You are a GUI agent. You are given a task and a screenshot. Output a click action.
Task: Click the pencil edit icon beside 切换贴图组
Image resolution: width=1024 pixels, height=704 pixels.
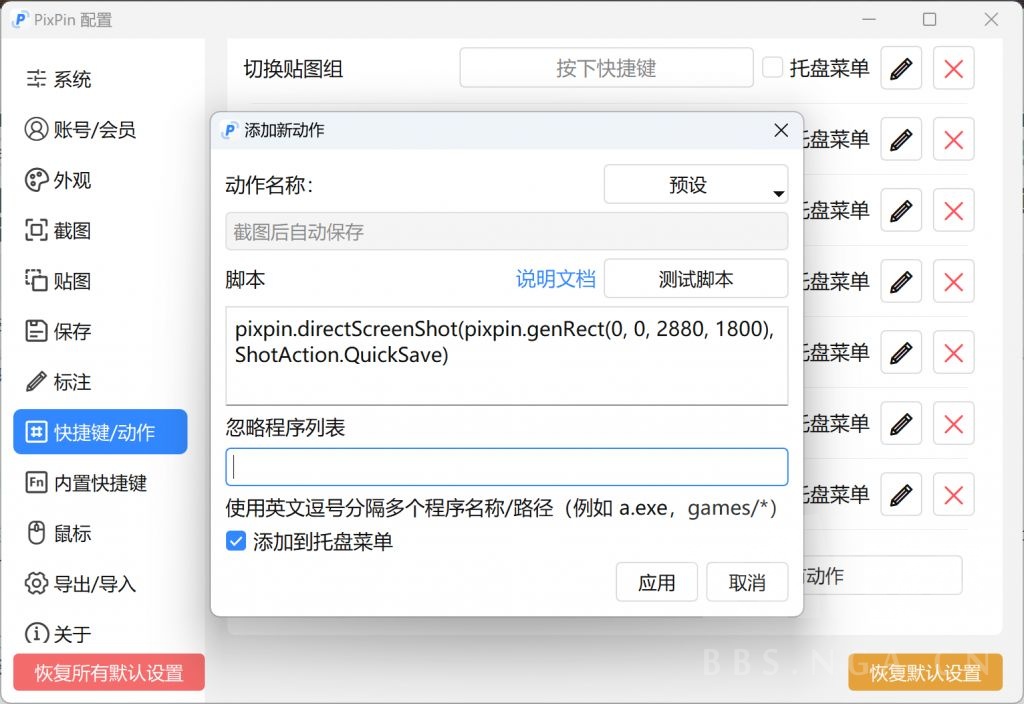pos(900,68)
